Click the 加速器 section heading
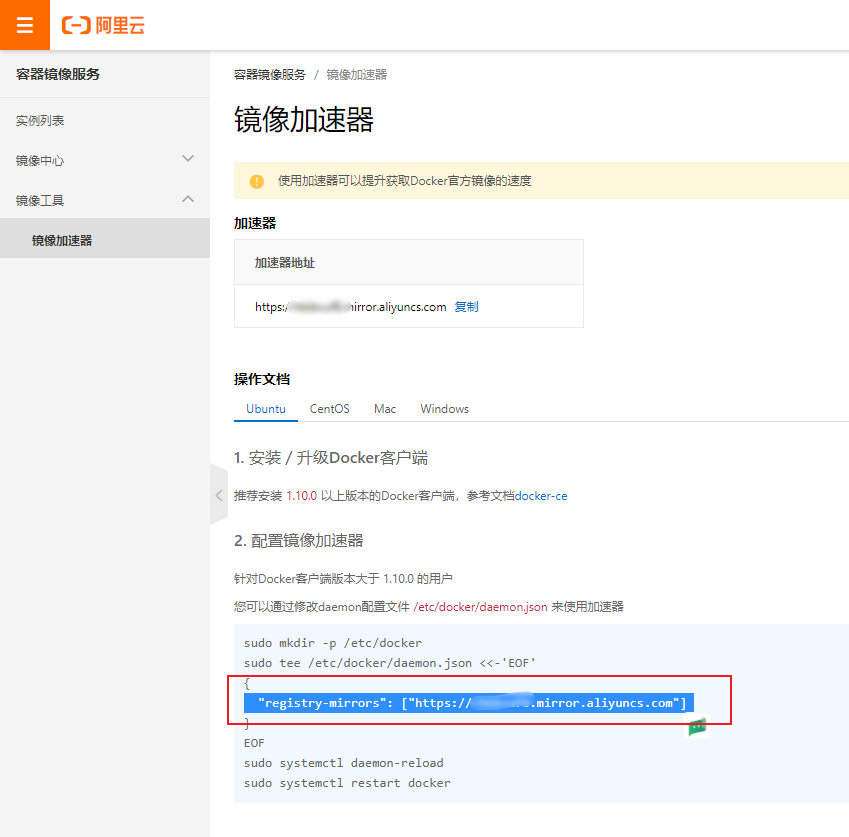 point(255,223)
